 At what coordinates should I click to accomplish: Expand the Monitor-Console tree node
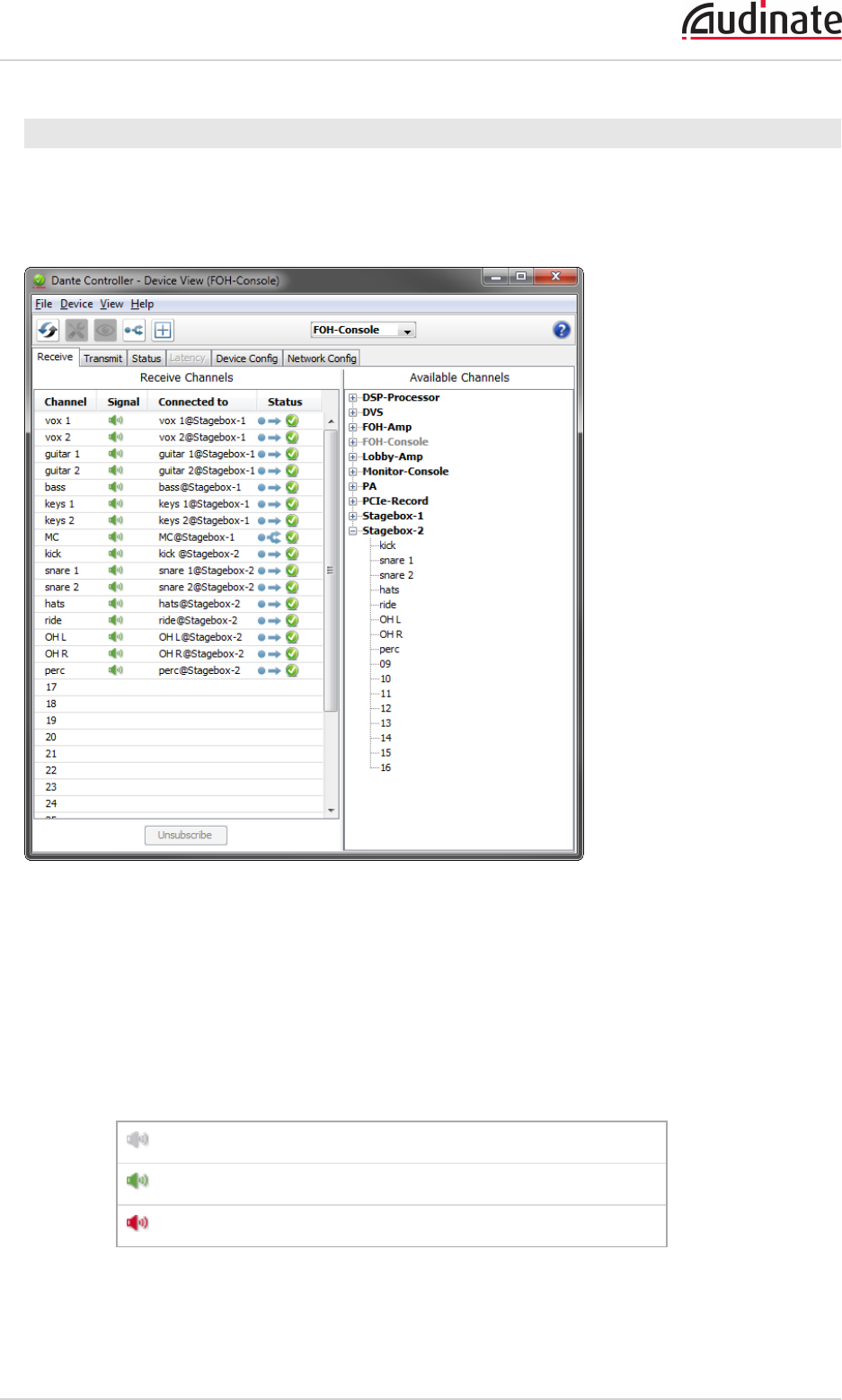tap(353, 472)
